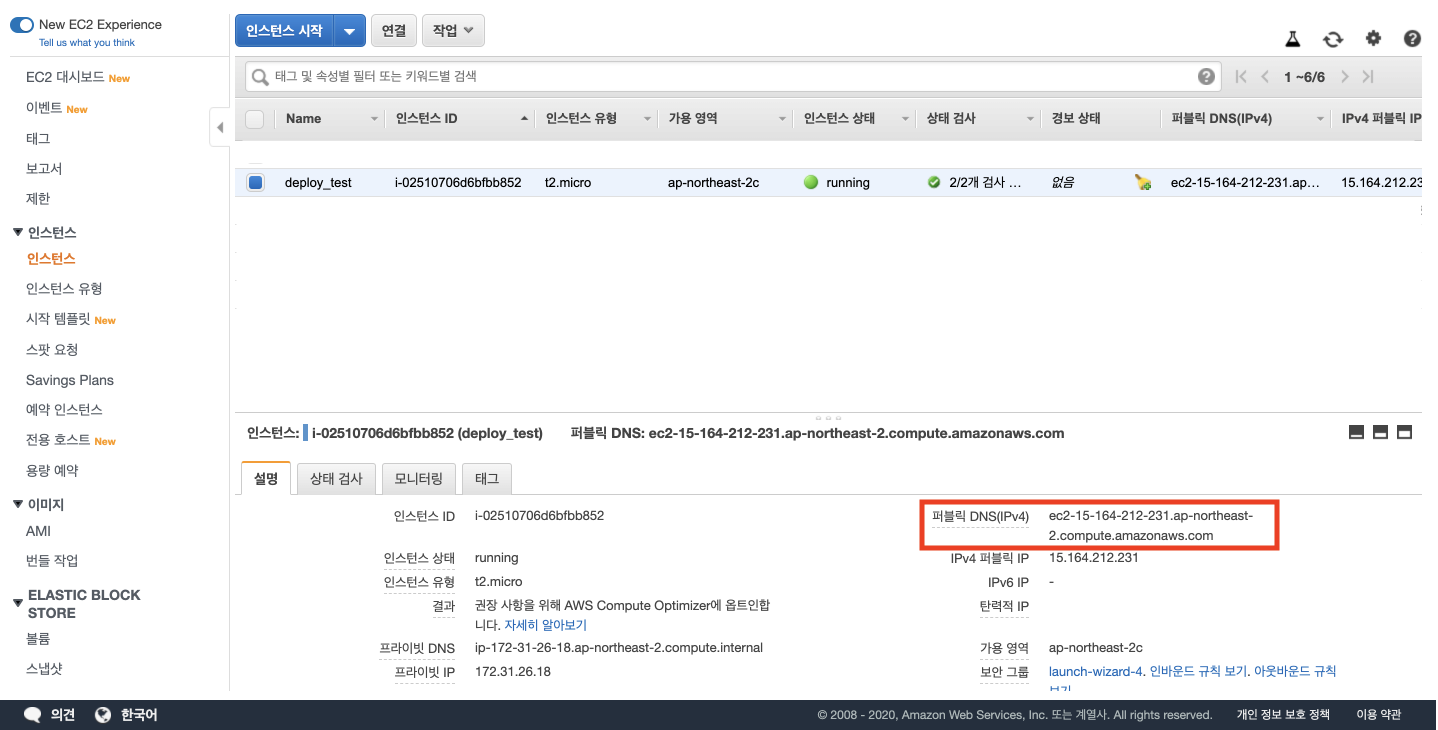The width and height of the screenshot is (1438, 730).
Task: Collapse the 인스턴스 sidebar section
Action: coord(18,233)
